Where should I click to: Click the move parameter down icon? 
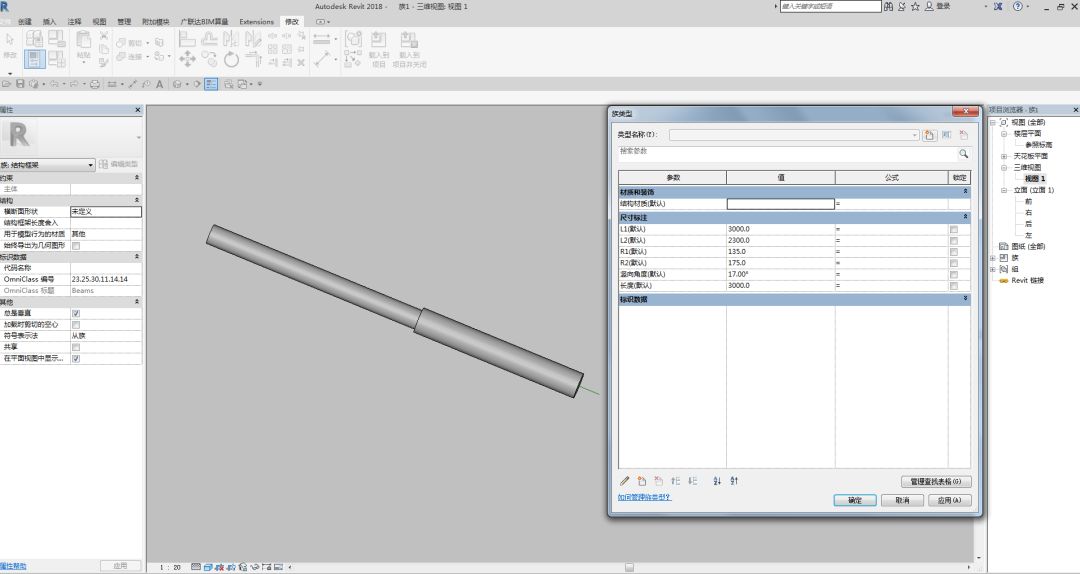[692, 481]
